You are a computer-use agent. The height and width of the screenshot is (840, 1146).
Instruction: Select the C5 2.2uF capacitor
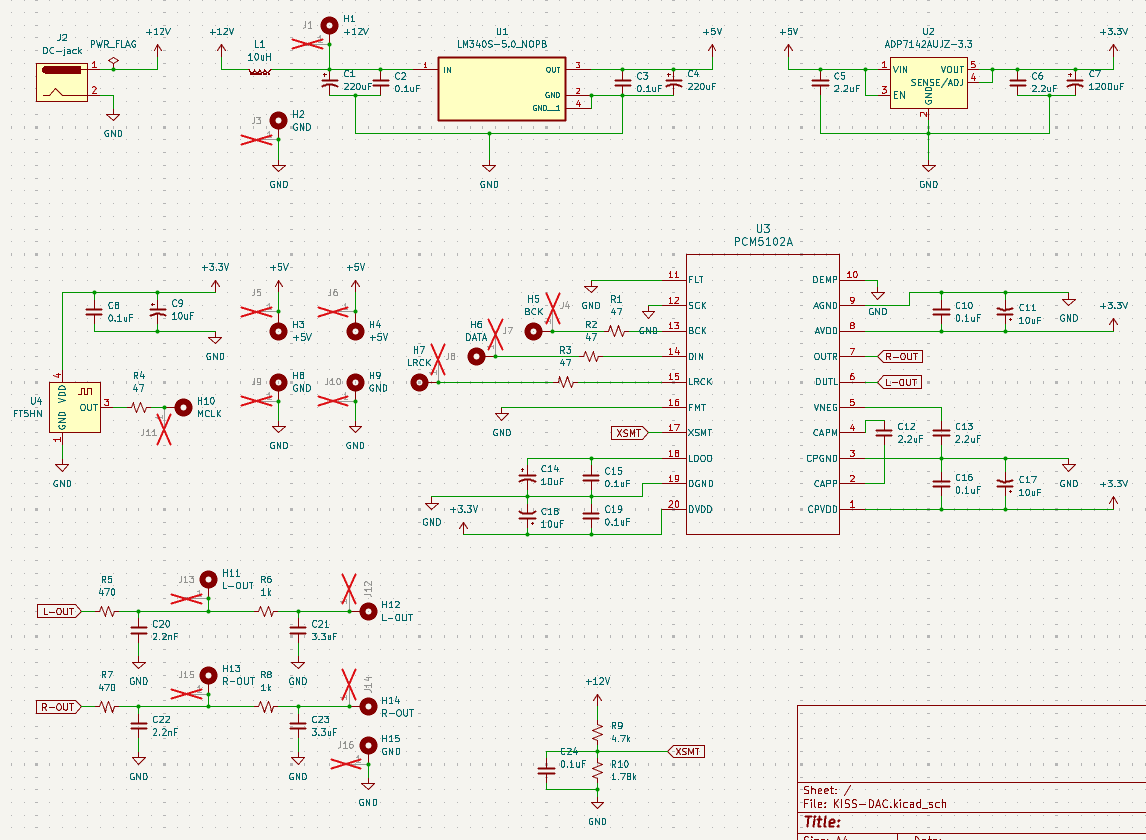tap(820, 83)
